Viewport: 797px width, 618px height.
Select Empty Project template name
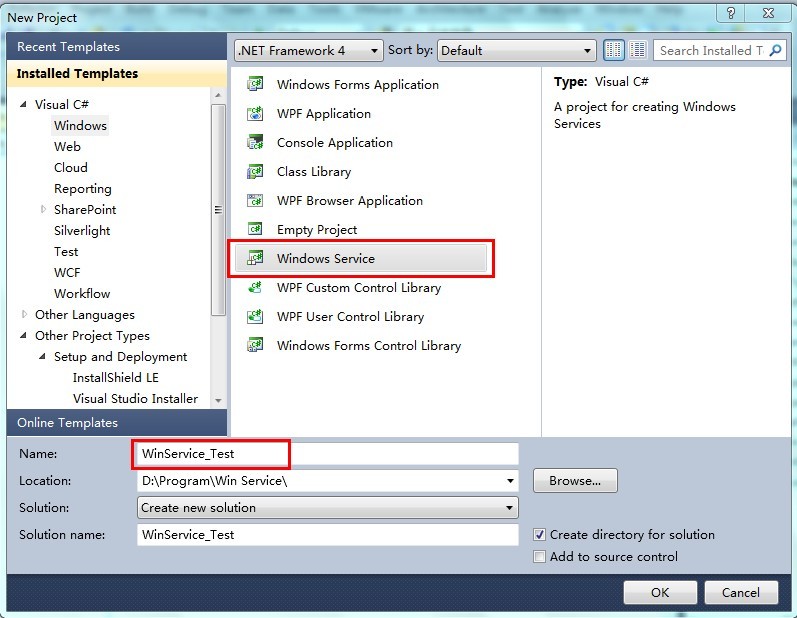(x=317, y=230)
